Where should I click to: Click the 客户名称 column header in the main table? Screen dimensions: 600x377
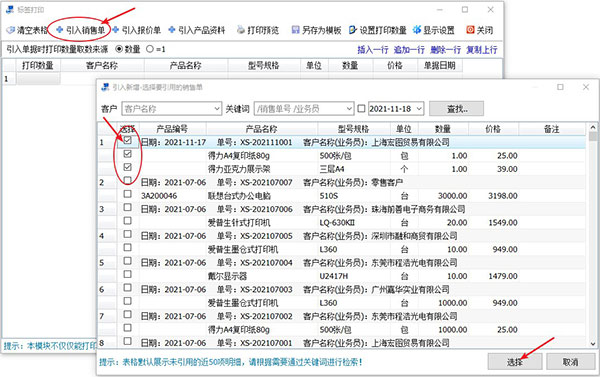(x=102, y=65)
